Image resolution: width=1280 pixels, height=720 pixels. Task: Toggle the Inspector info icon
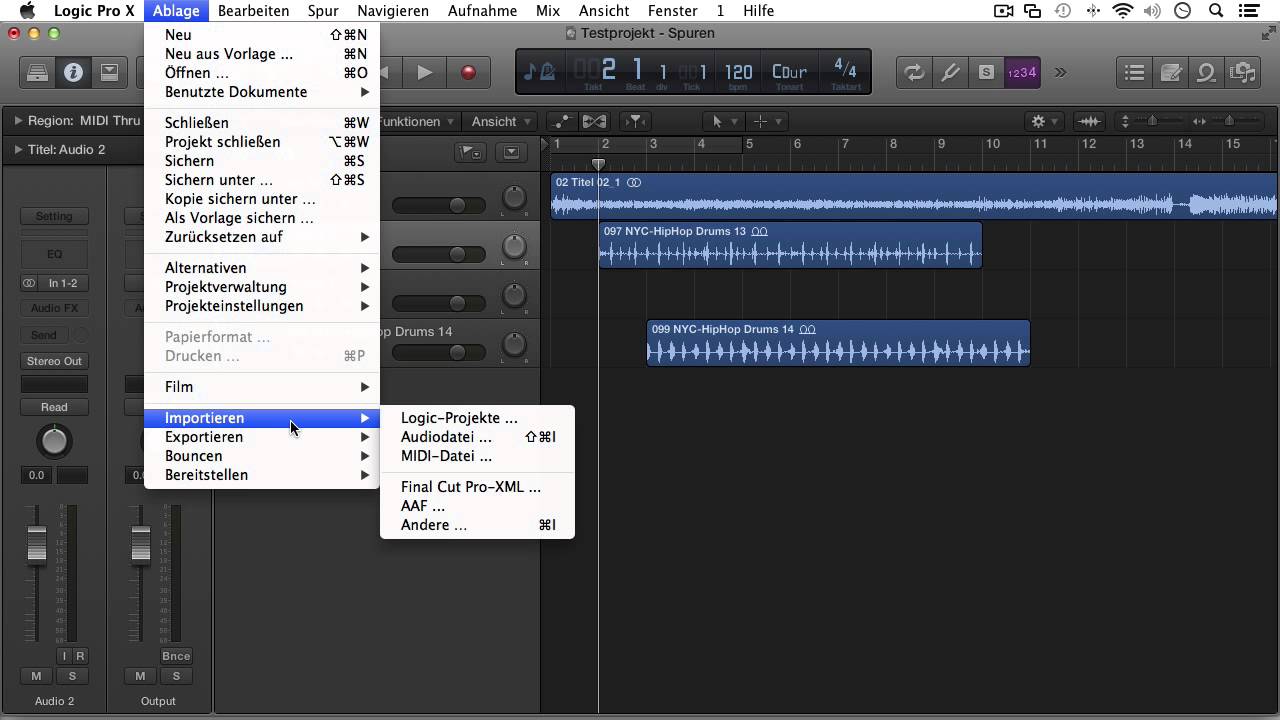[73, 73]
